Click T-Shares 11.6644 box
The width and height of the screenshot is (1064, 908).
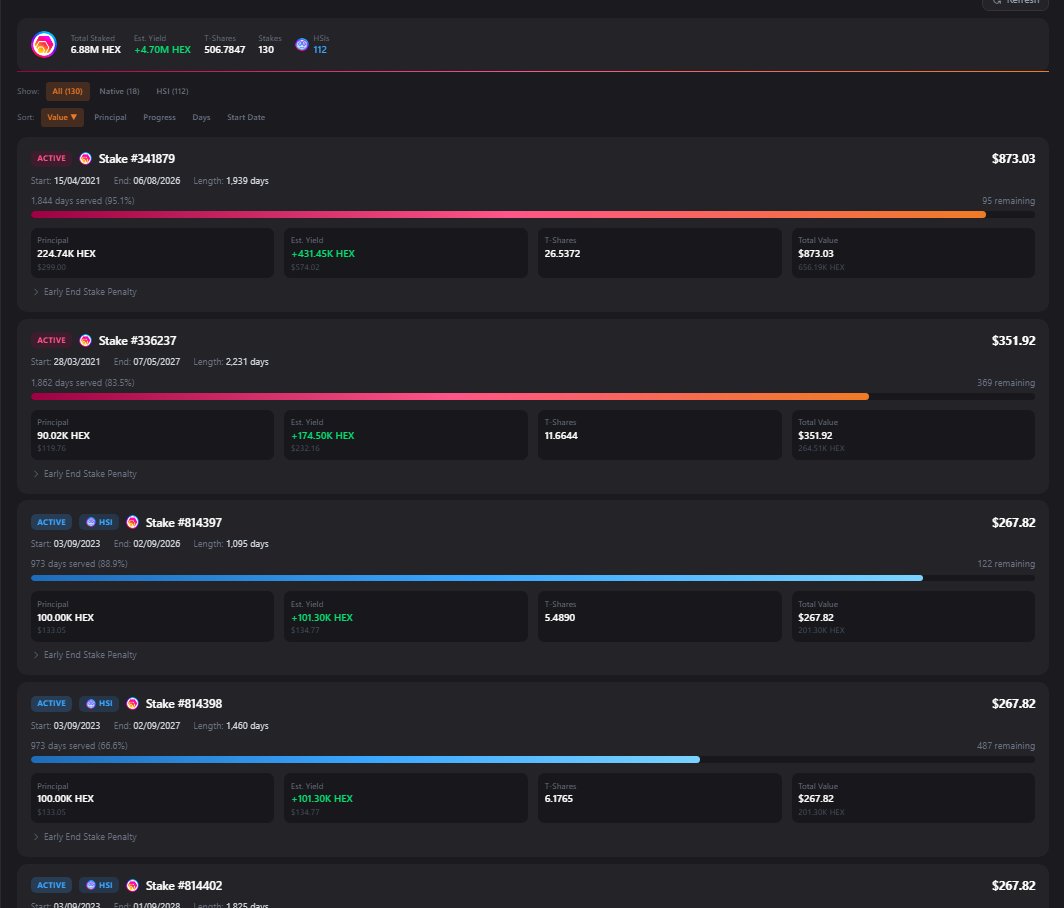[x=660, y=435]
